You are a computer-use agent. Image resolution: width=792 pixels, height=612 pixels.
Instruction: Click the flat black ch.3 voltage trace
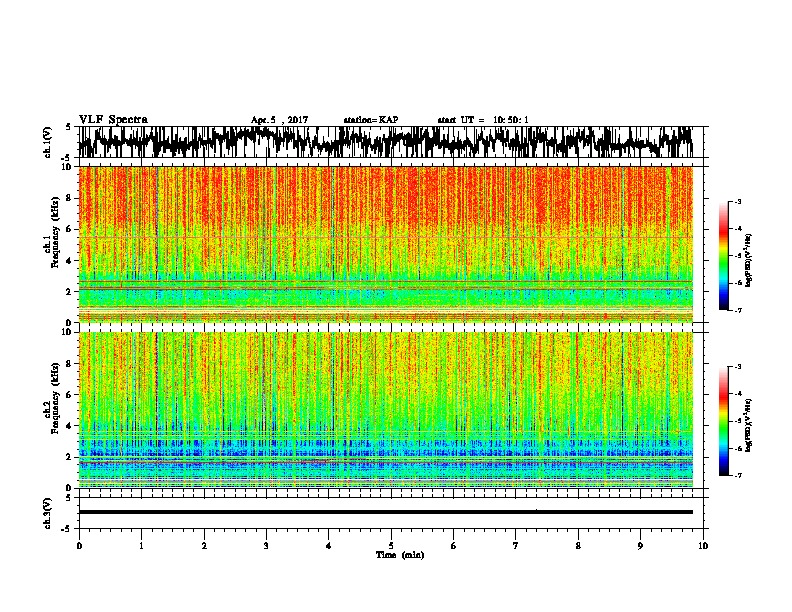click(x=385, y=512)
